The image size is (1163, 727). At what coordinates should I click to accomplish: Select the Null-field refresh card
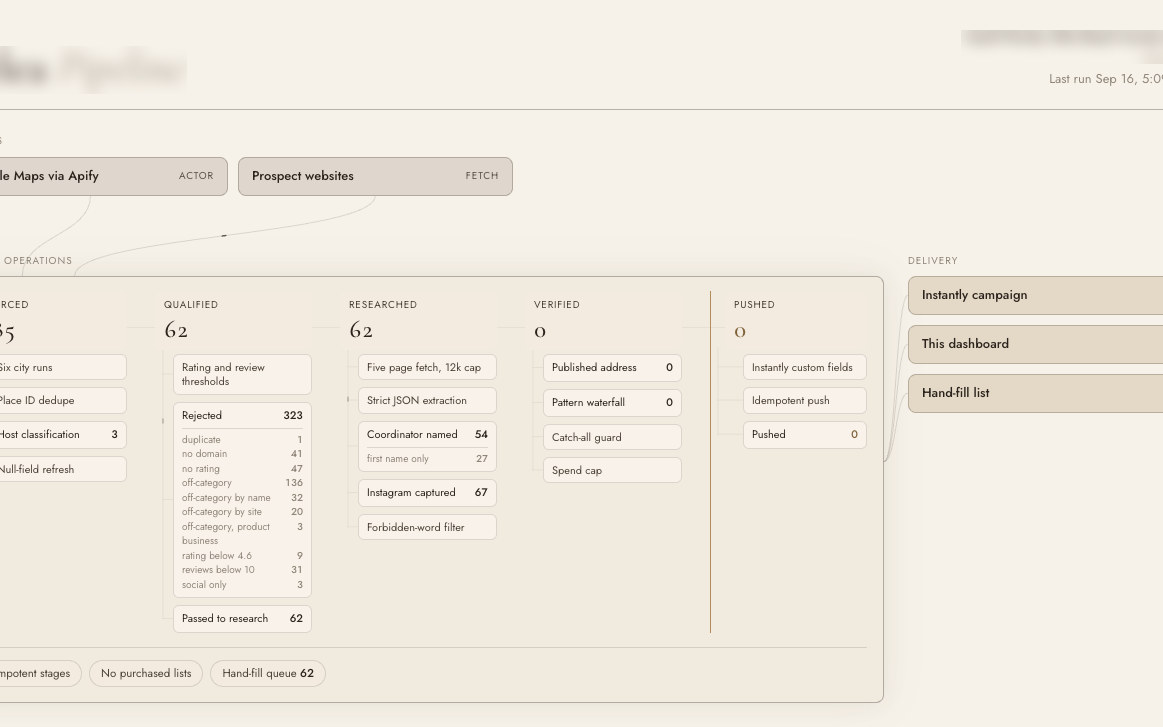coord(63,470)
